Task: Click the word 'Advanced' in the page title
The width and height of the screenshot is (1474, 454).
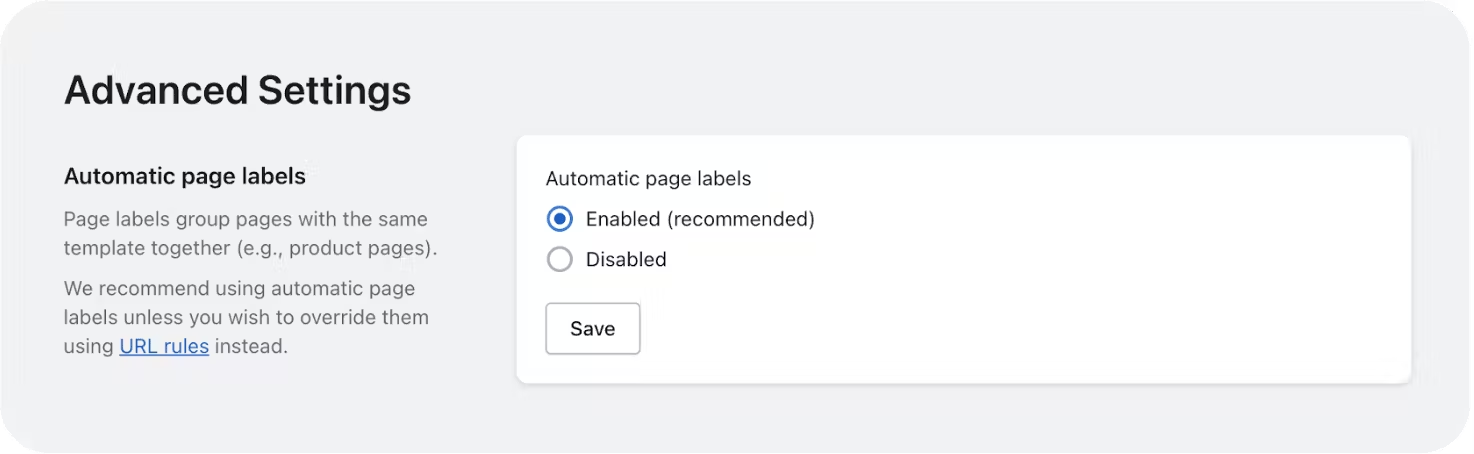Action: pos(157,90)
